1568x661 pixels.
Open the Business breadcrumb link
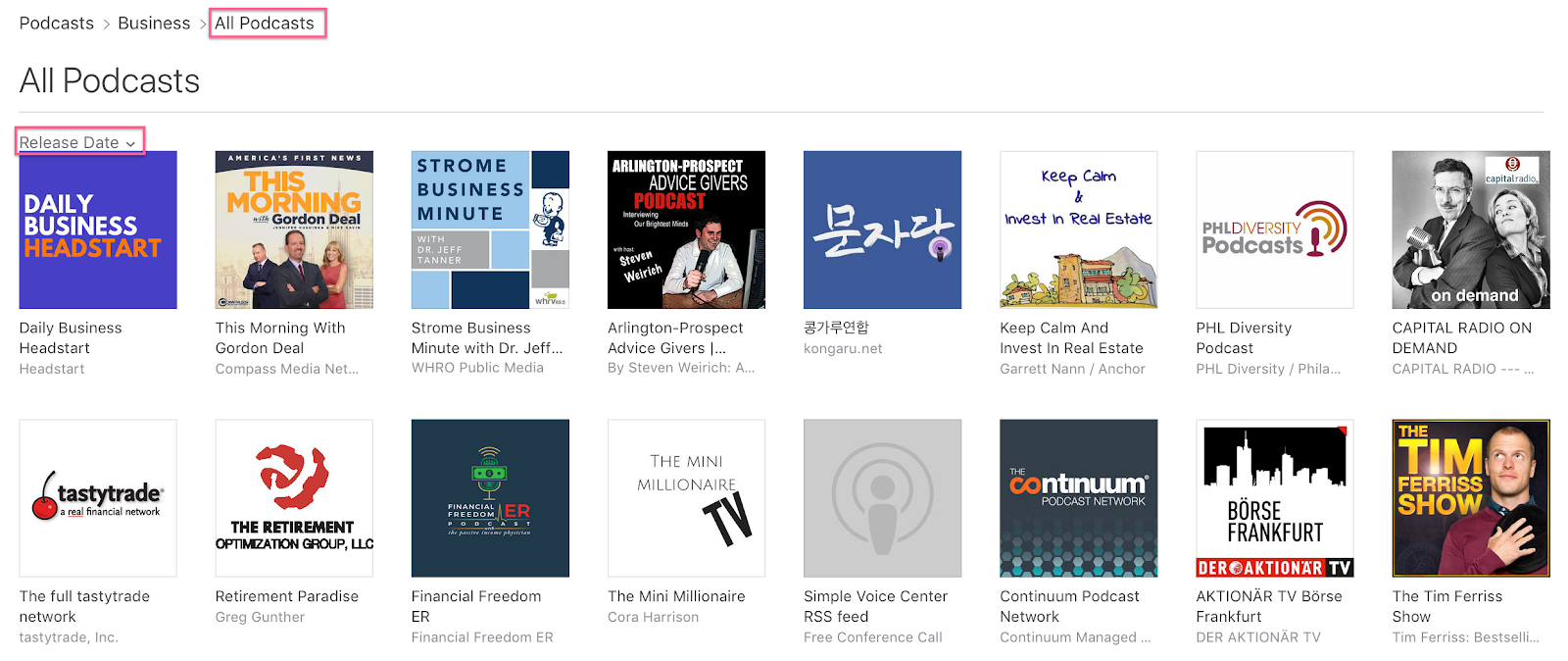point(154,23)
